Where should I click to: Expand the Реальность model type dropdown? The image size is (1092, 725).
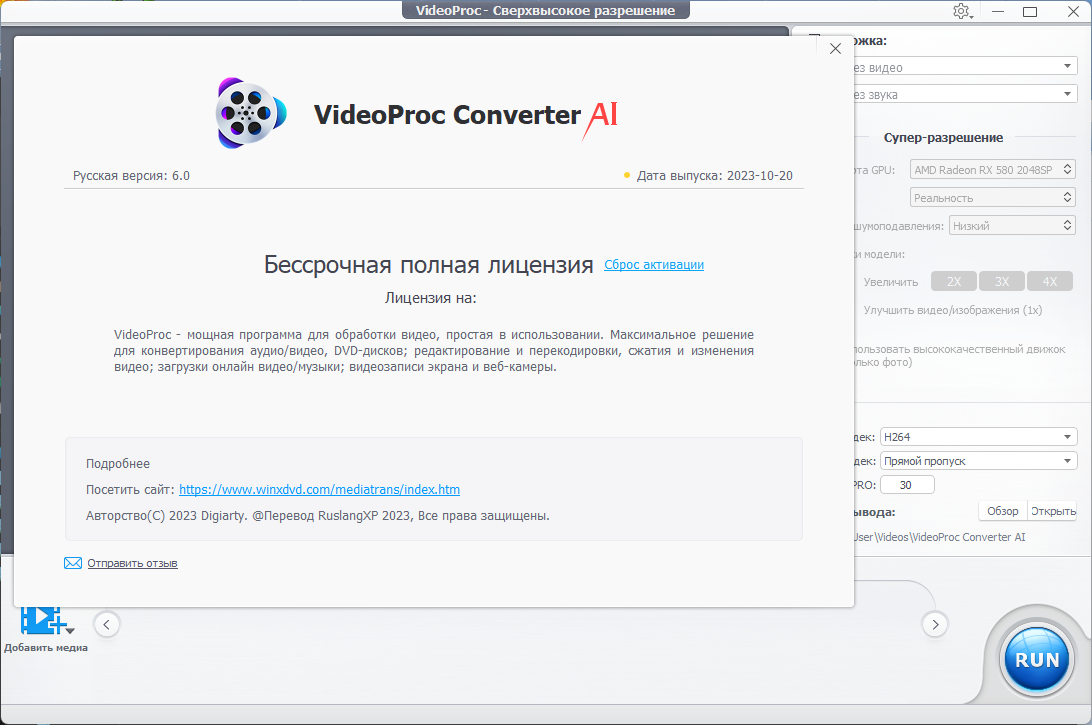point(992,198)
